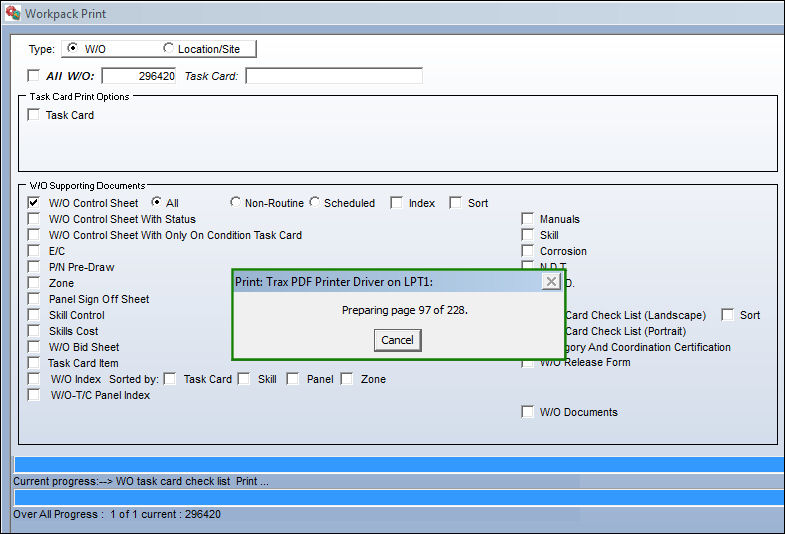Click the W/O Release Form label
This screenshot has width=785, height=534.
coord(585,362)
